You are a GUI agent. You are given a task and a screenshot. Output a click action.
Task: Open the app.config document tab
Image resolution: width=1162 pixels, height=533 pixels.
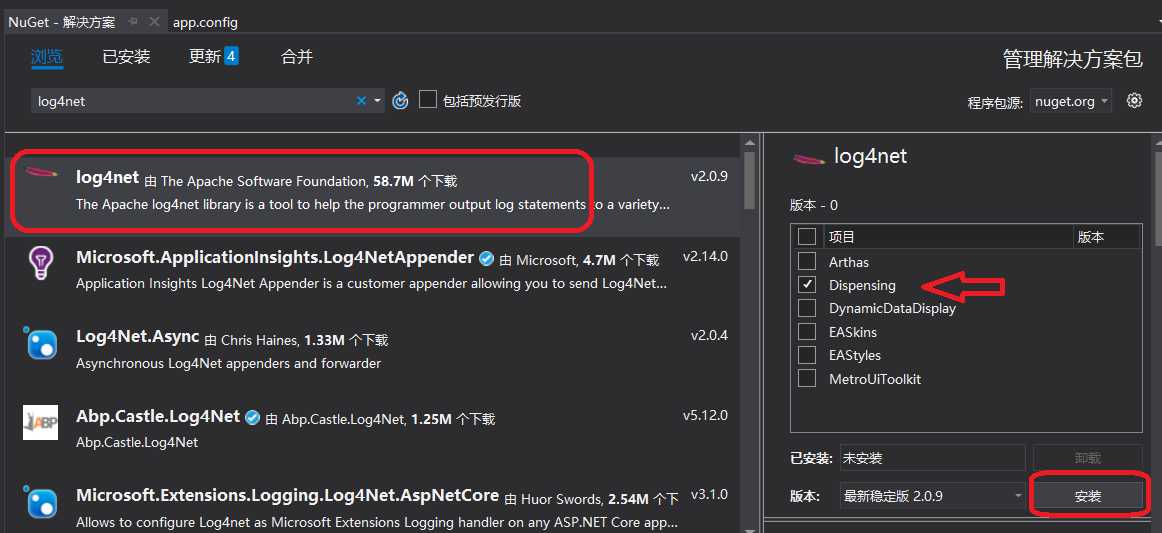click(205, 22)
